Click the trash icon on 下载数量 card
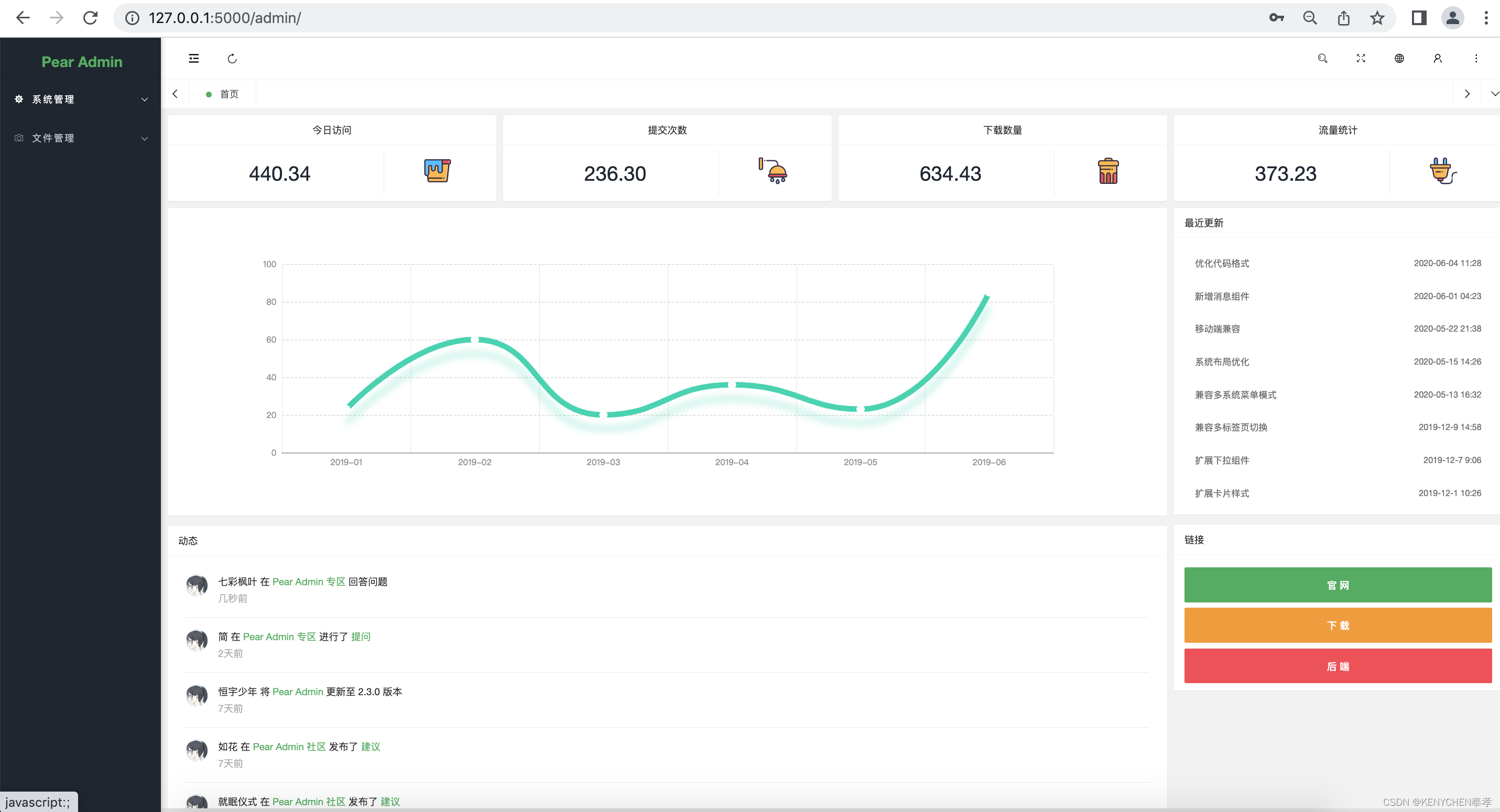Screen dimensions: 1500x812 coord(1107,171)
